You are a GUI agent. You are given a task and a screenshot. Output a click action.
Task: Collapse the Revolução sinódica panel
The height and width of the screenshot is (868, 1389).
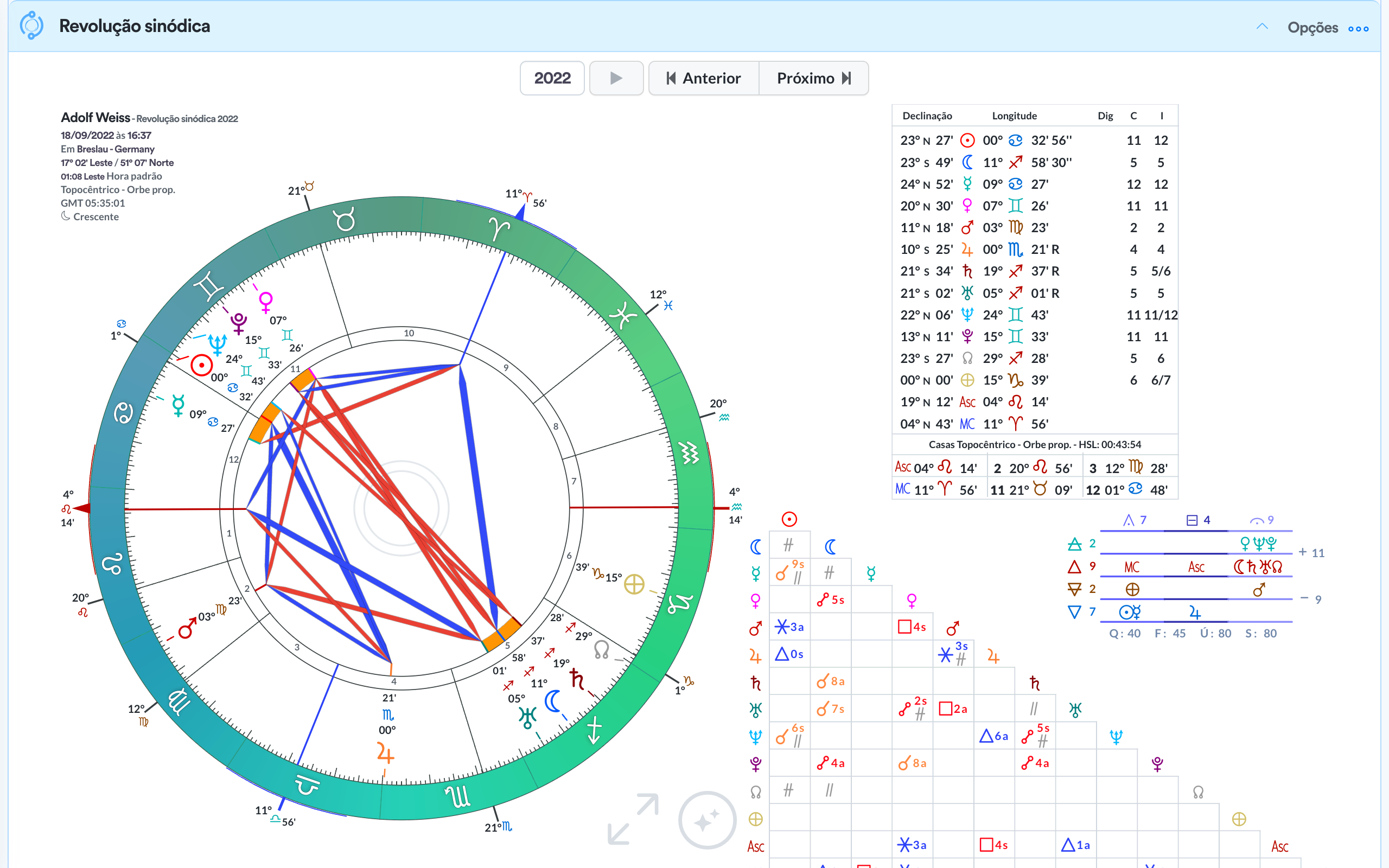(x=1261, y=27)
